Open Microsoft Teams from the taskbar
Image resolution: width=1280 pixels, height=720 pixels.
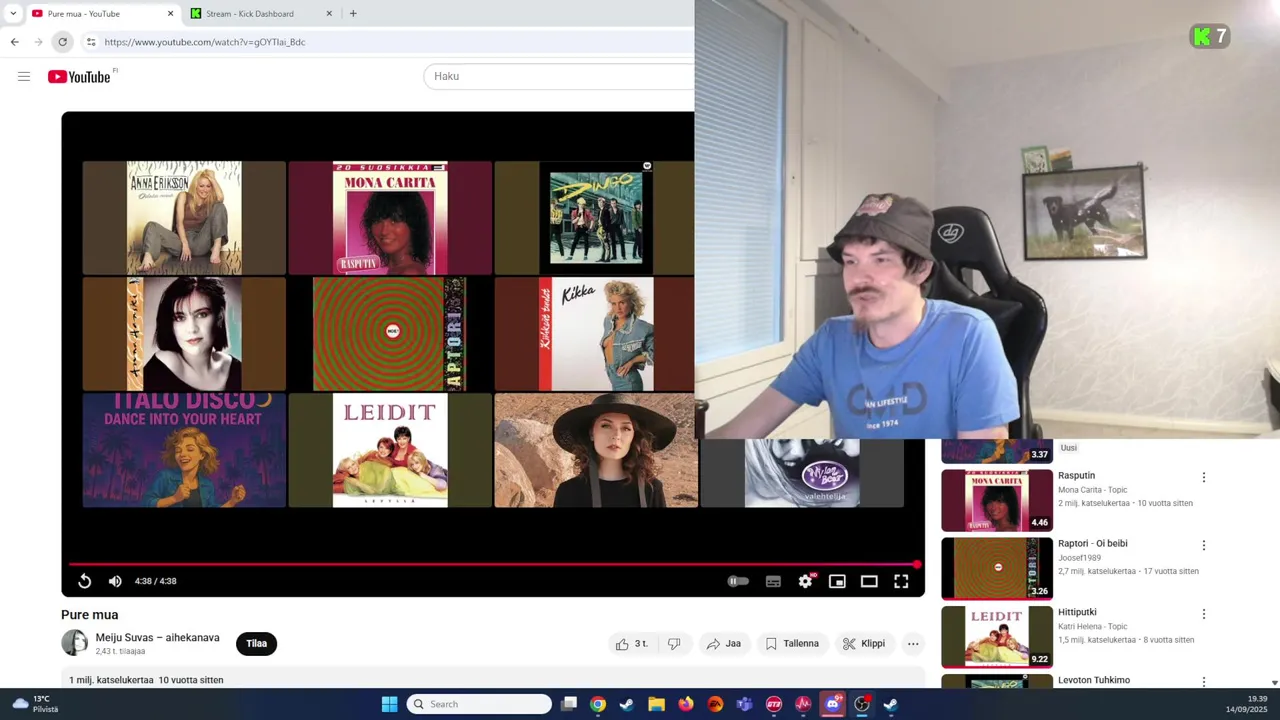pos(744,704)
